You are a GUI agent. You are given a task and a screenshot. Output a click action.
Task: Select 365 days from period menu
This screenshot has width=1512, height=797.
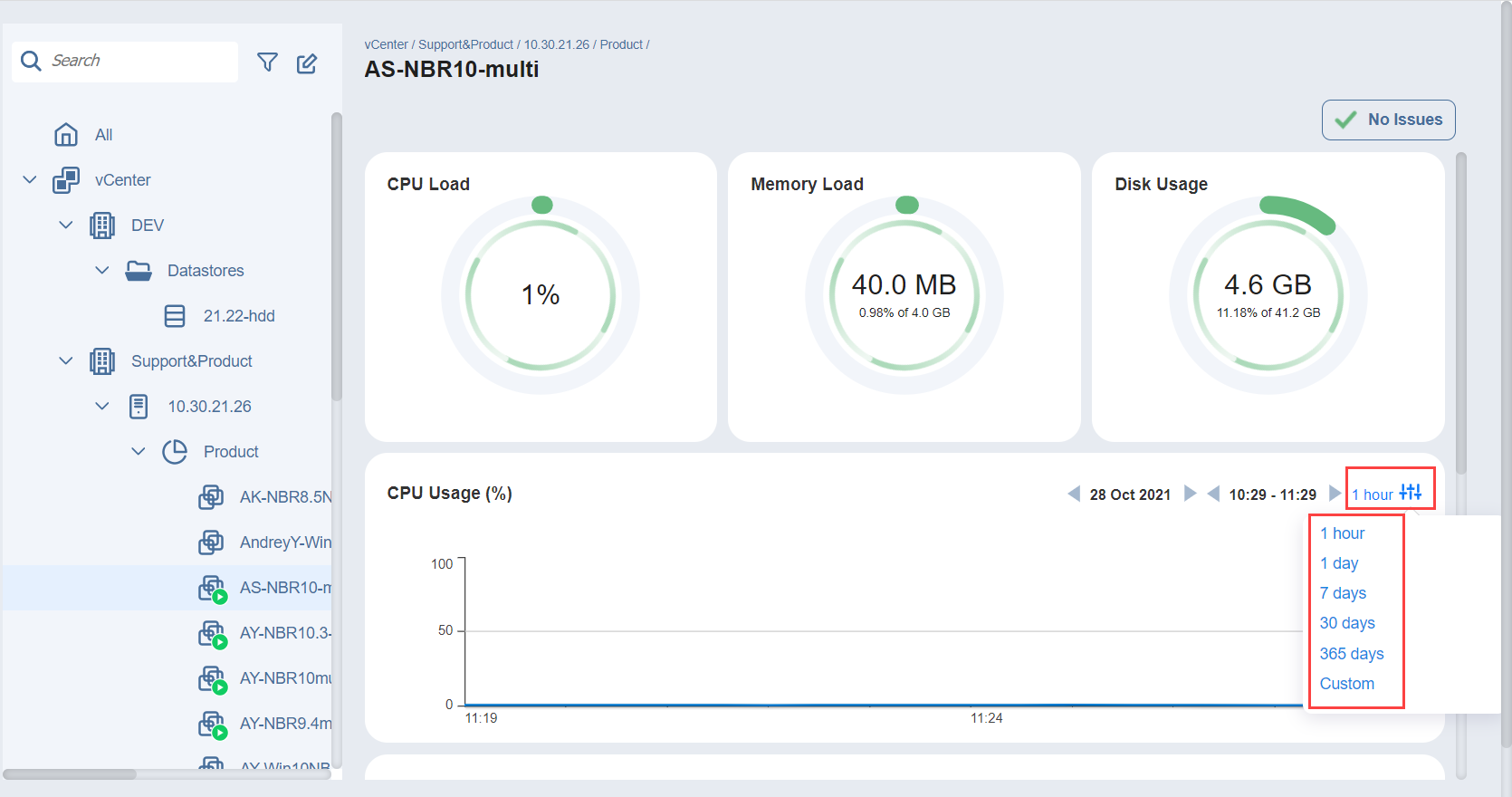pyautogui.click(x=1352, y=654)
